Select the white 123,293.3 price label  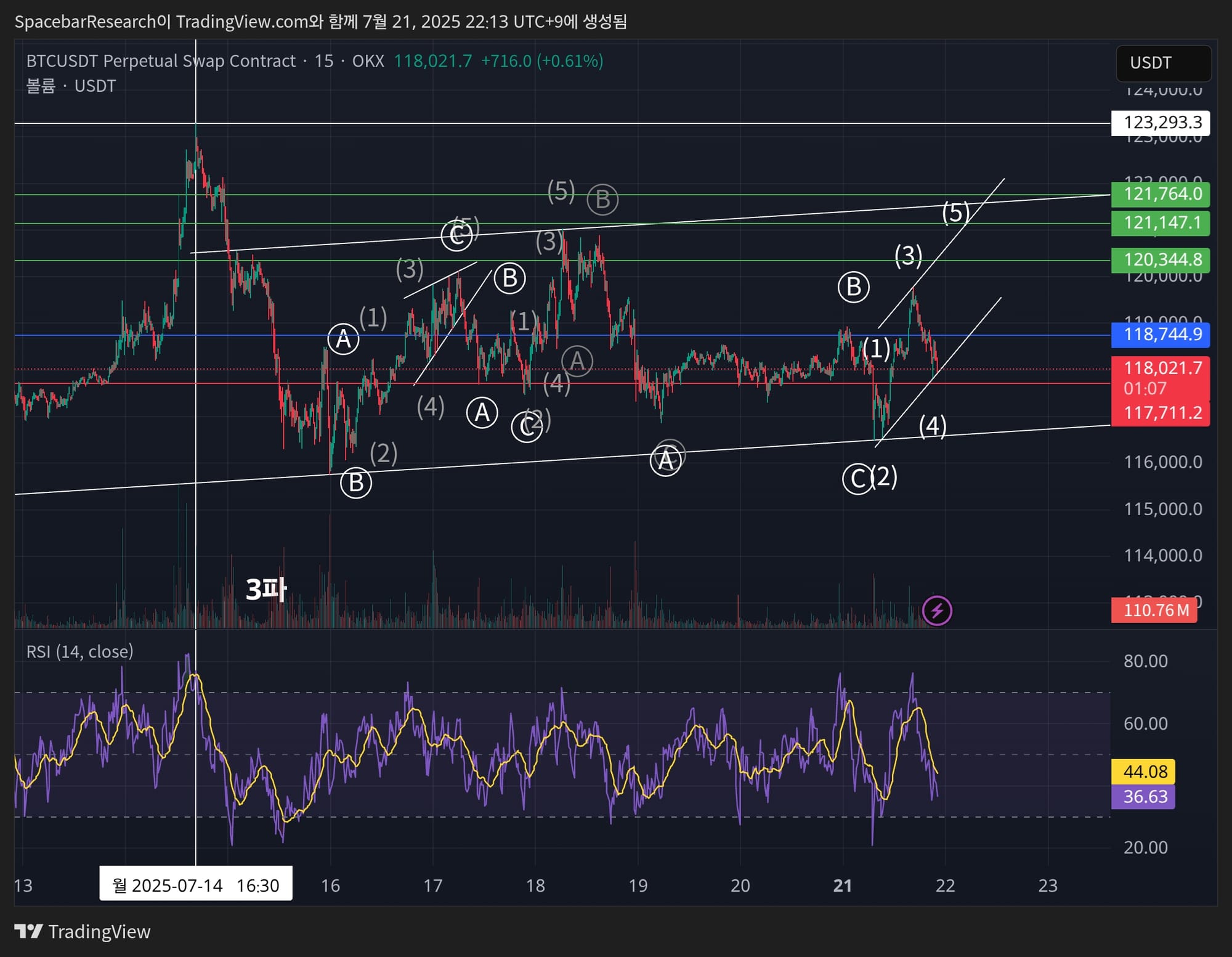pyautogui.click(x=1161, y=123)
